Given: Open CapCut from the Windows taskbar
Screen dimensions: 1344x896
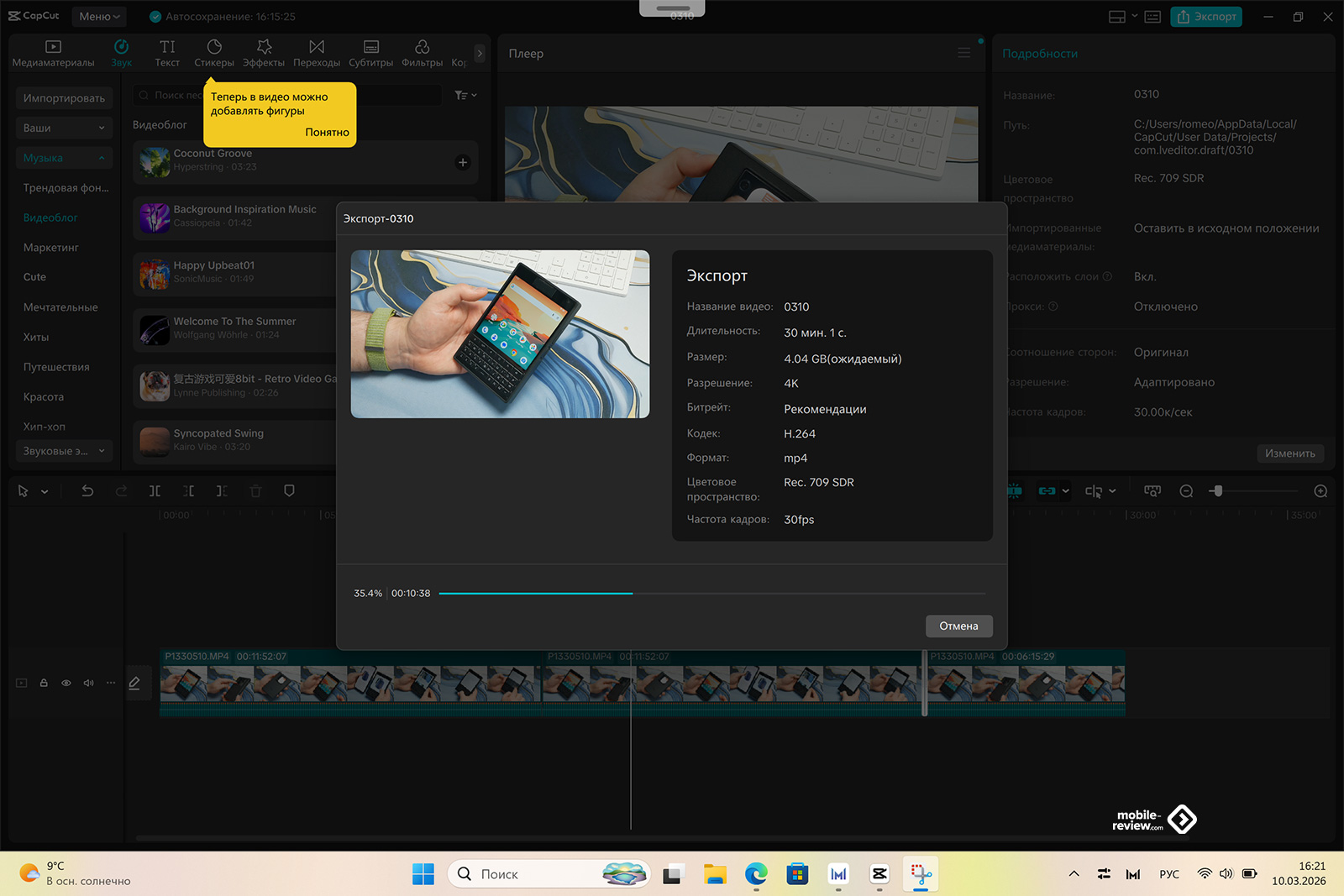Looking at the screenshot, I should (x=879, y=874).
